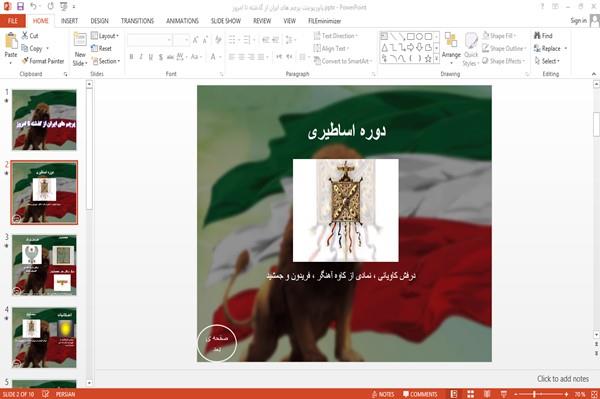Toggle Underline formatting
Viewport: 600px width, 399px height.
click(151, 57)
